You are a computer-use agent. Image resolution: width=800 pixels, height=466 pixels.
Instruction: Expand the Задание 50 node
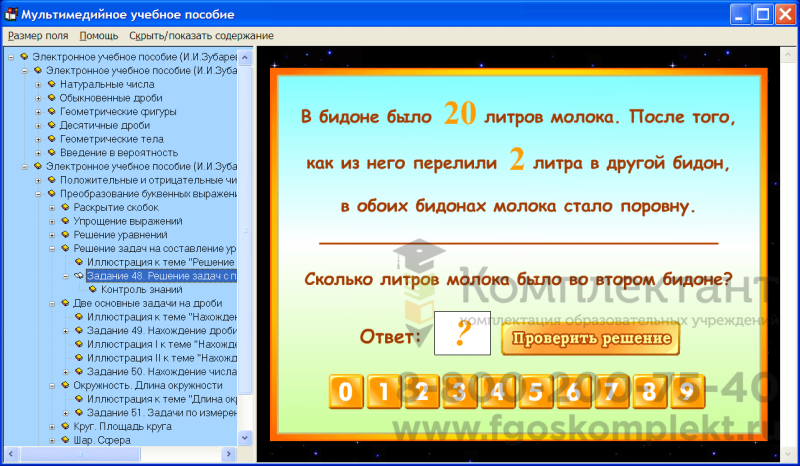66,372
